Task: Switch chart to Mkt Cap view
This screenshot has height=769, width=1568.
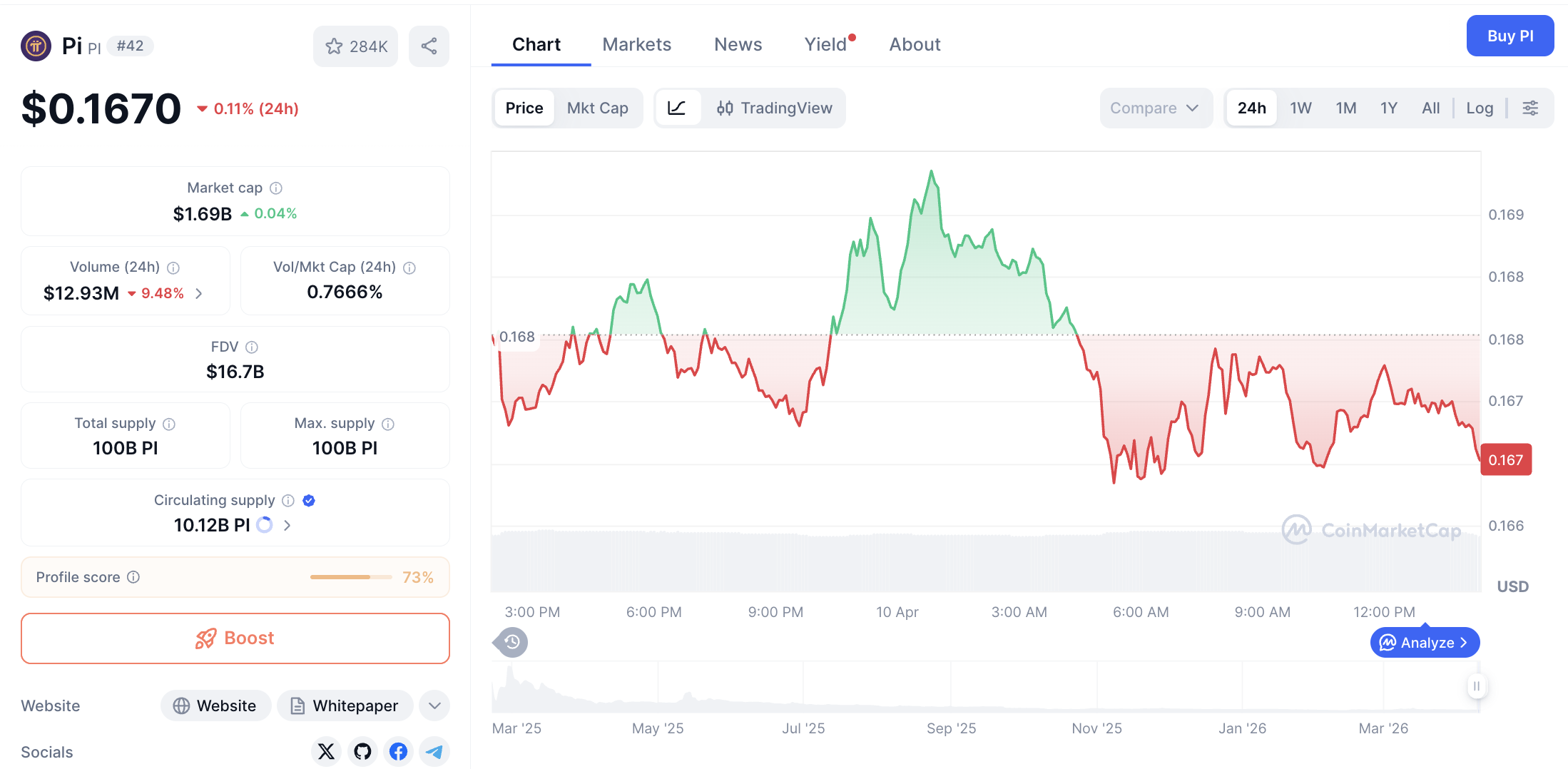Action: click(x=598, y=108)
